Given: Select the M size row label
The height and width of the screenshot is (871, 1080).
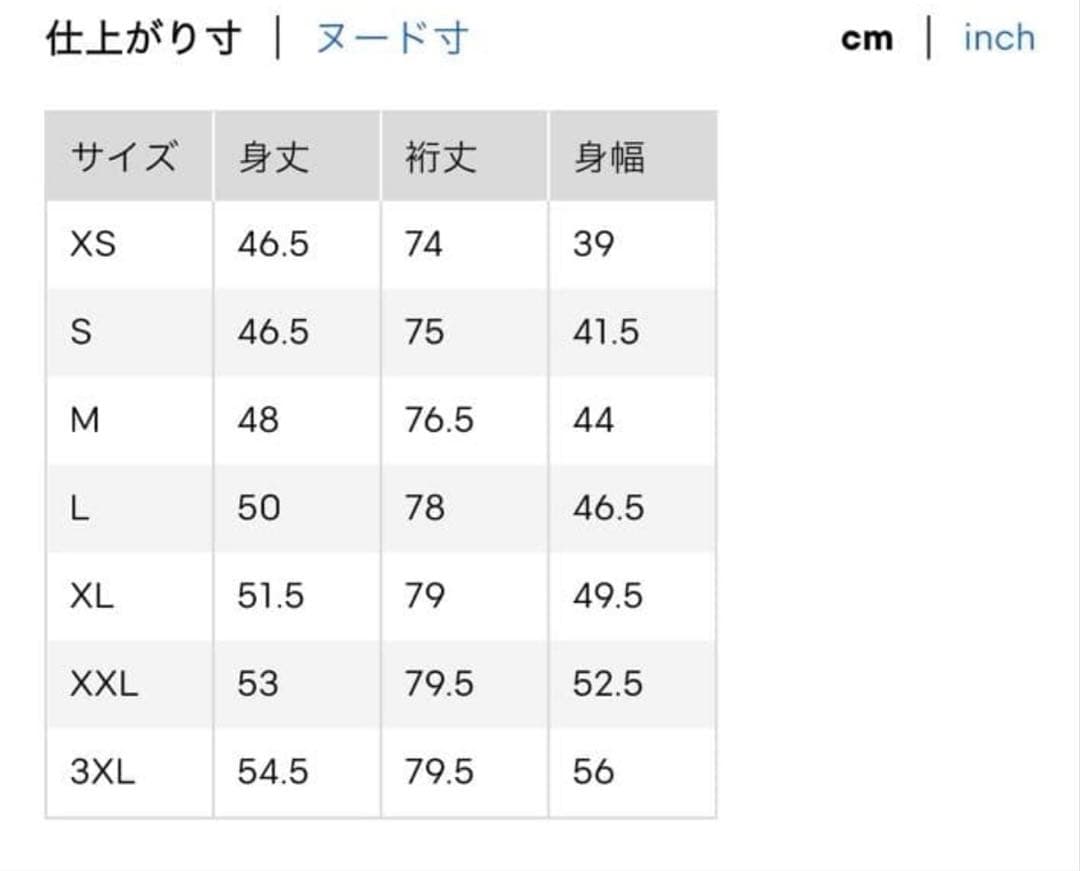Looking at the screenshot, I should tap(85, 420).
